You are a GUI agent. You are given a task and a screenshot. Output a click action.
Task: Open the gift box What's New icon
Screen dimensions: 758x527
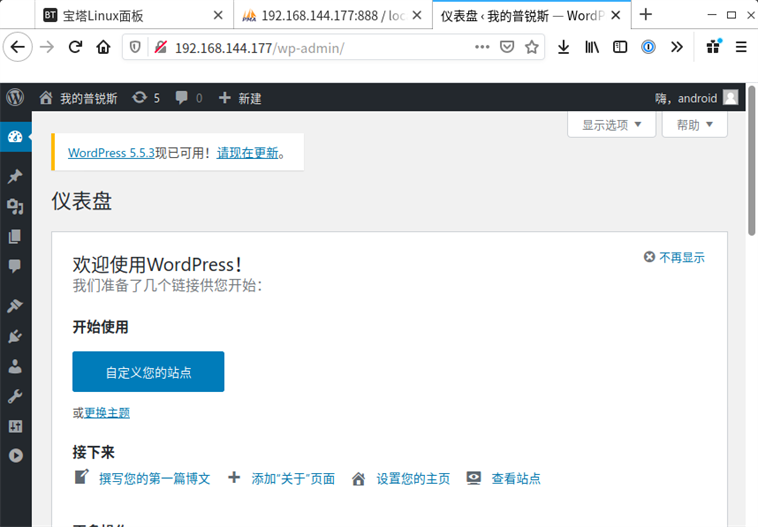pos(714,46)
